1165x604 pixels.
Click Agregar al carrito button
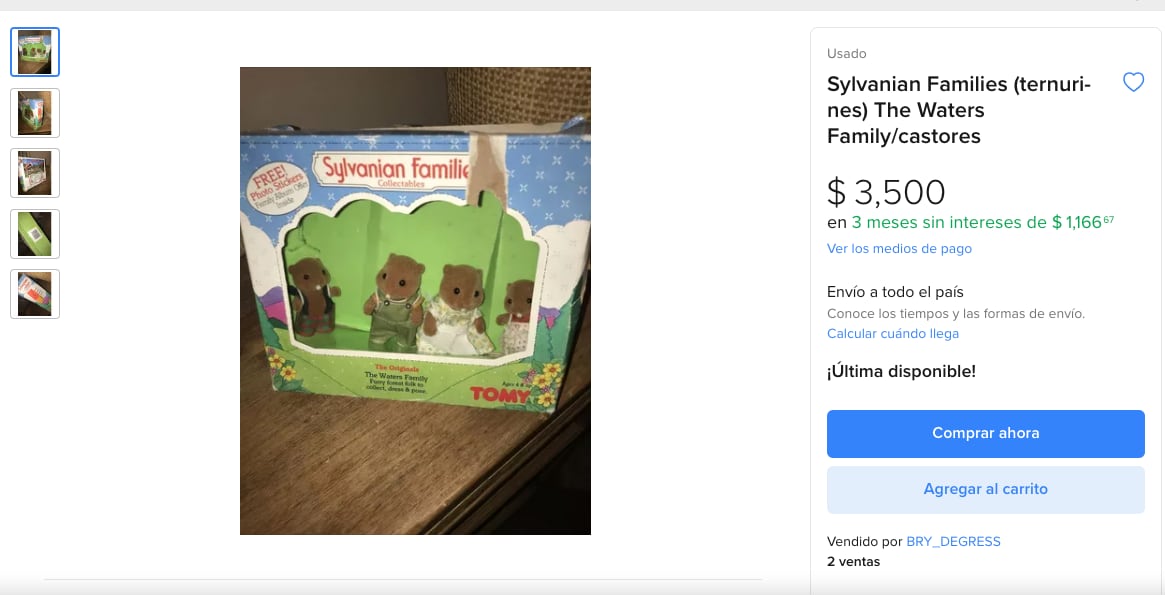(985, 489)
